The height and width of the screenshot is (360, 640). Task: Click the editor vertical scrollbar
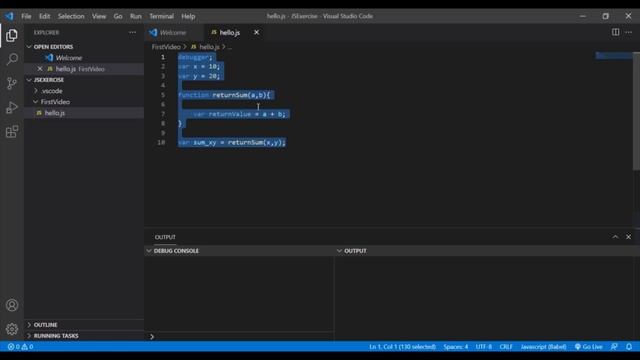(x=636, y=111)
